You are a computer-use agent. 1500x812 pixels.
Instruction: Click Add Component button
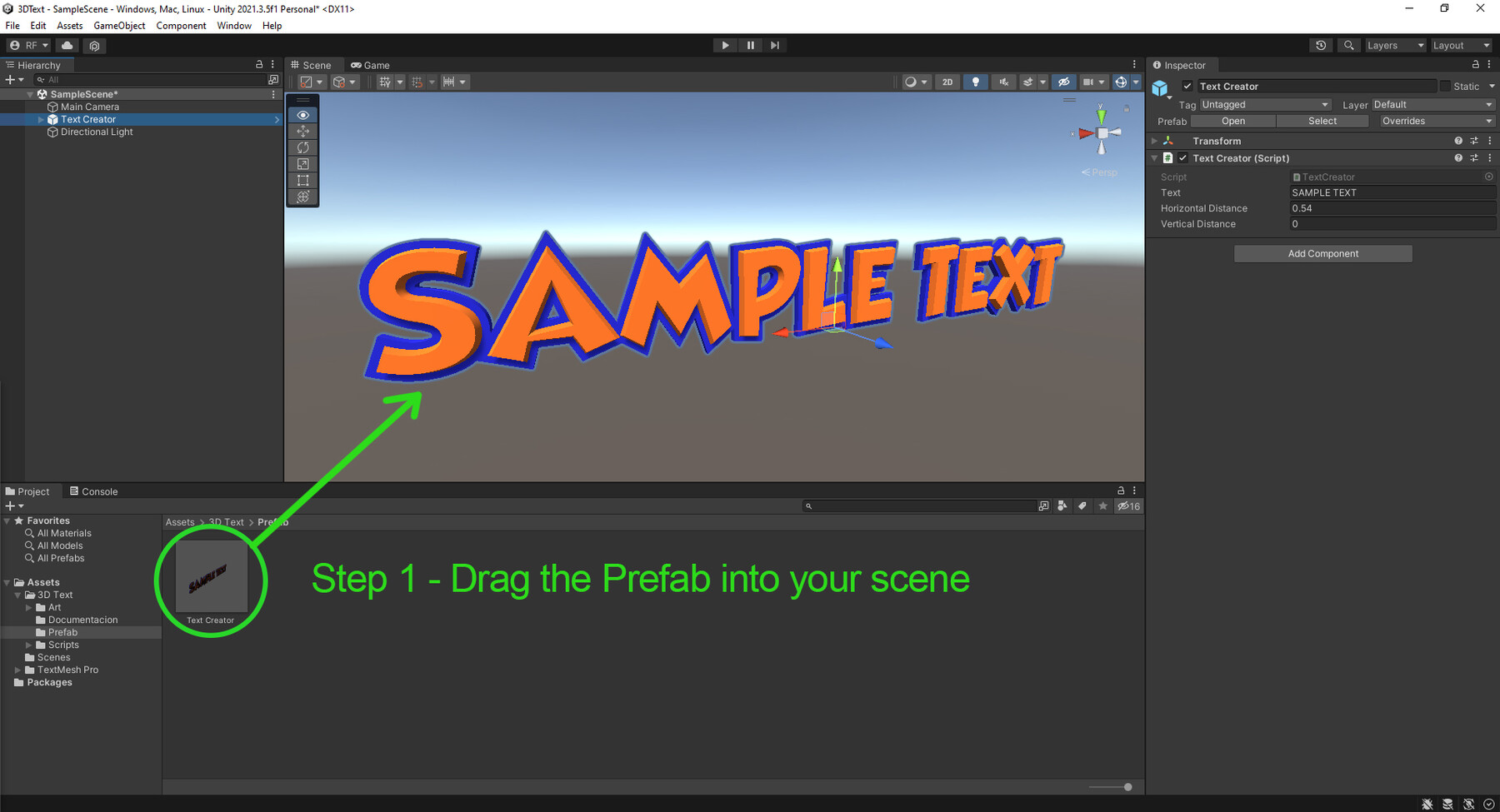tap(1322, 253)
